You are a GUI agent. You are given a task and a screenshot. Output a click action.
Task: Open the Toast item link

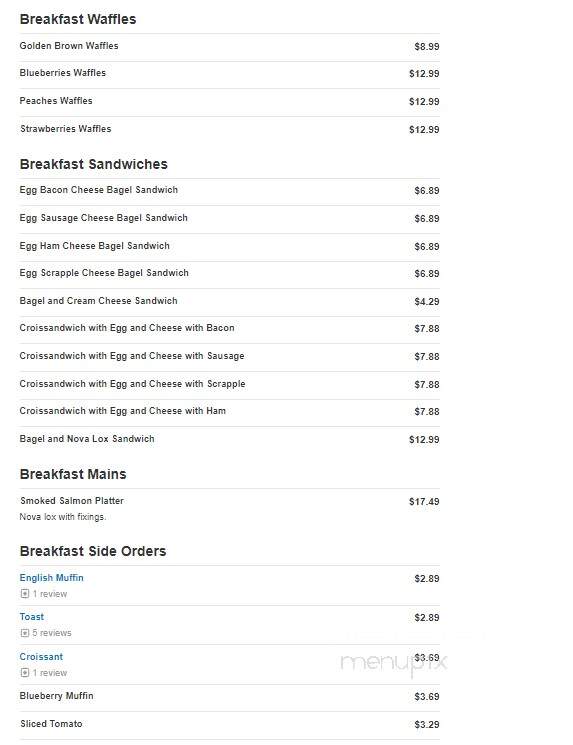pos(31,617)
